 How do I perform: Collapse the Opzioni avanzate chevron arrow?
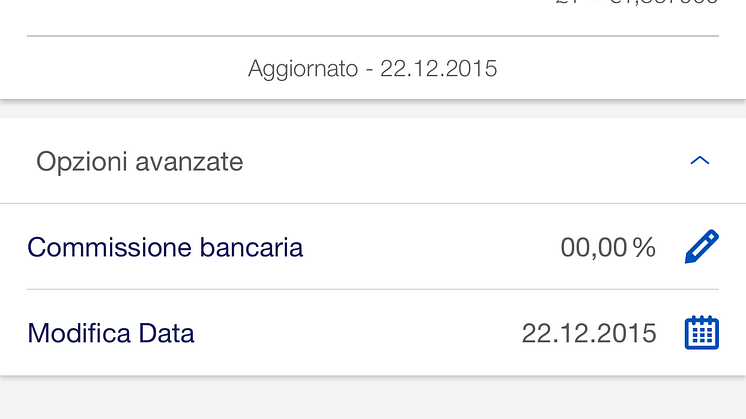[700, 161]
